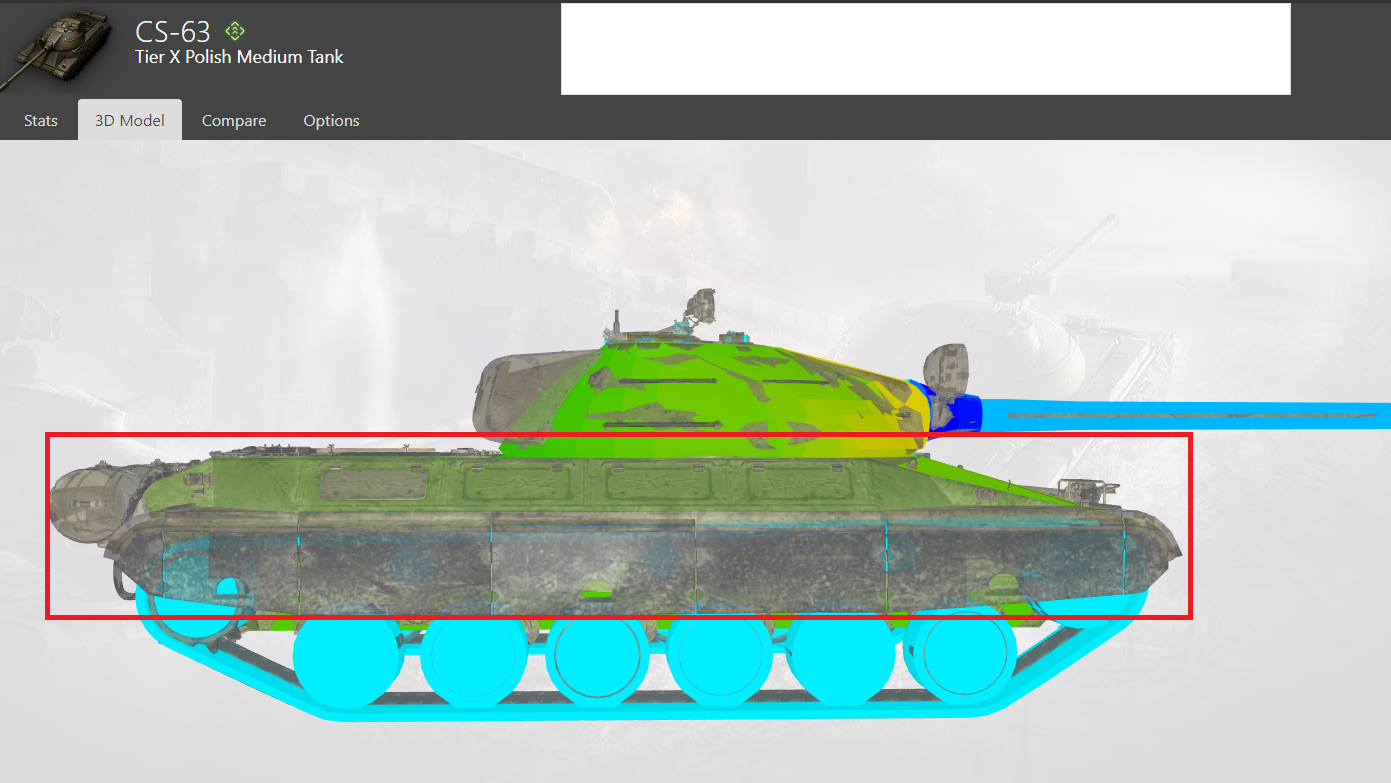Open the Options tab
This screenshot has width=1391, height=783.
pyautogui.click(x=331, y=121)
